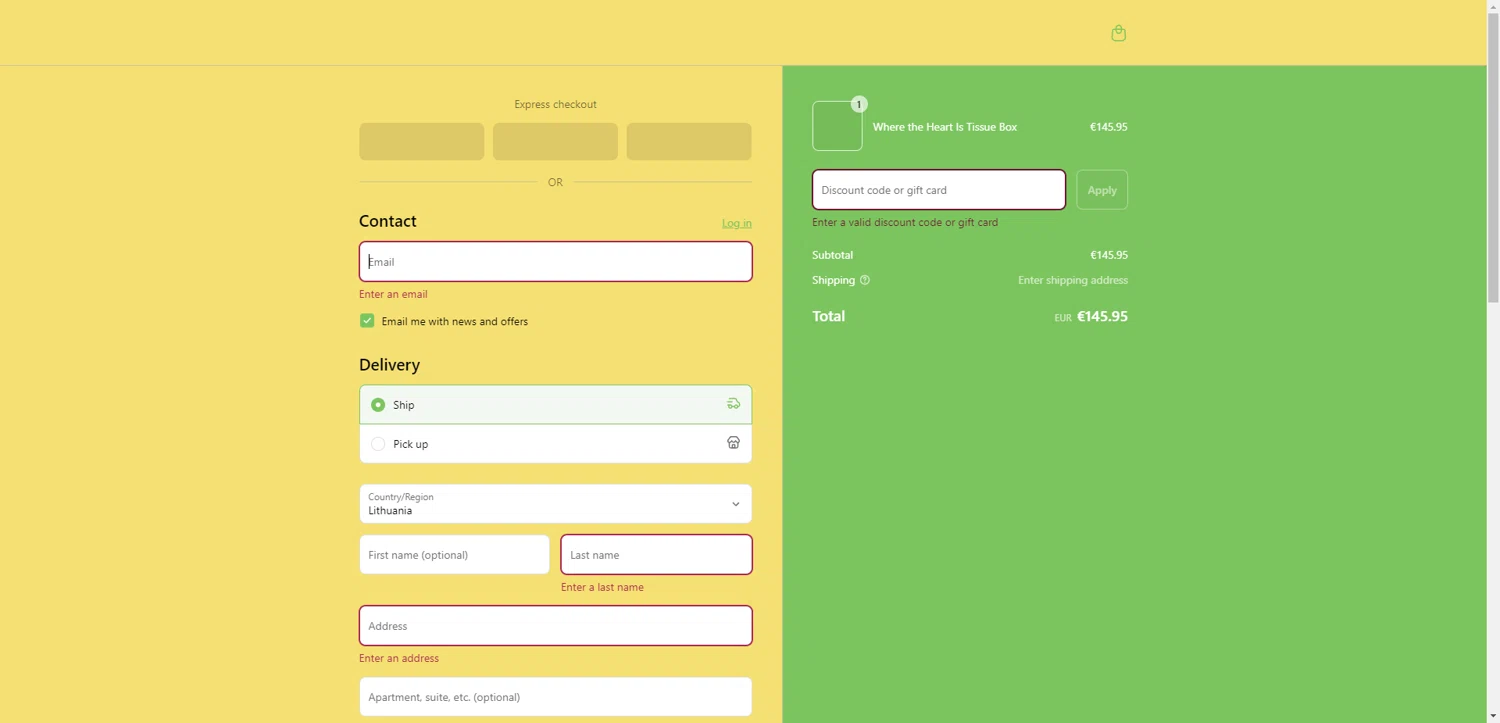Viewport: 1500px width, 723px height.
Task: Open the Country/Region dropdown showing Lithuania
Action: point(555,504)
